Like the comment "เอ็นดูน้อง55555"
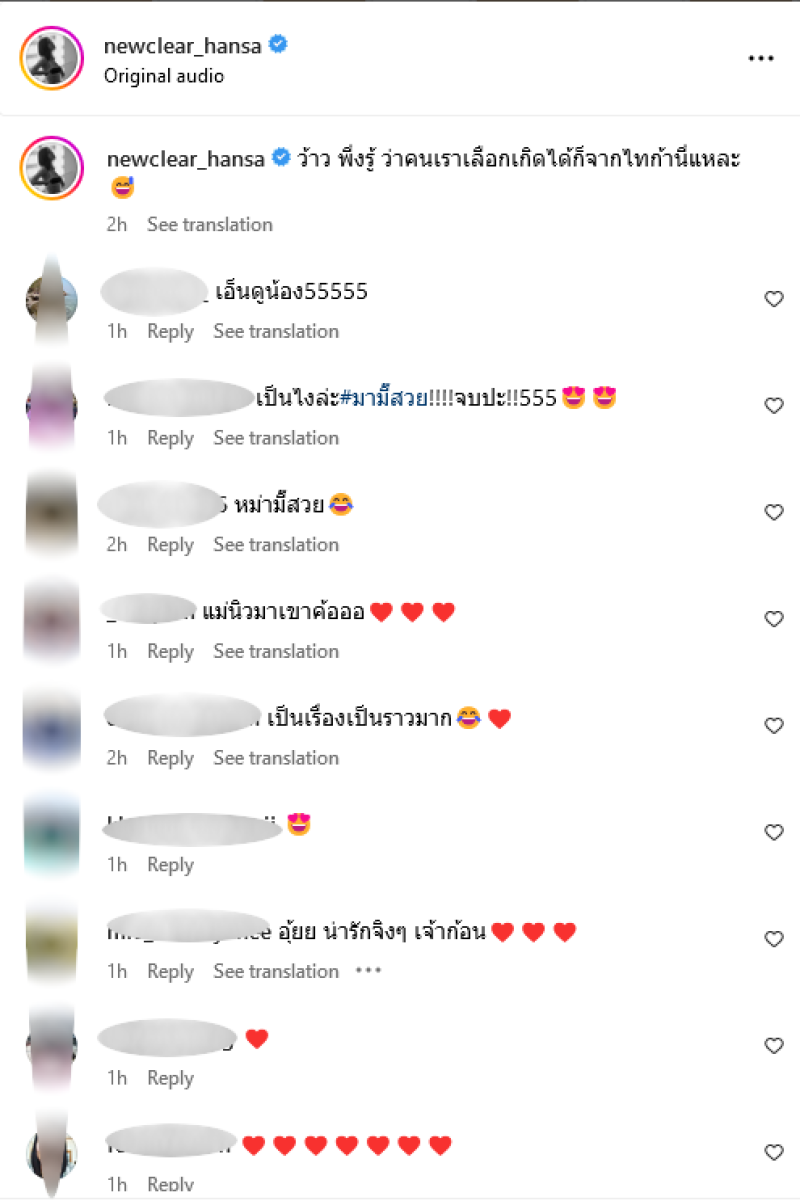Screen dimensions: 800x1201 (774, 299)
